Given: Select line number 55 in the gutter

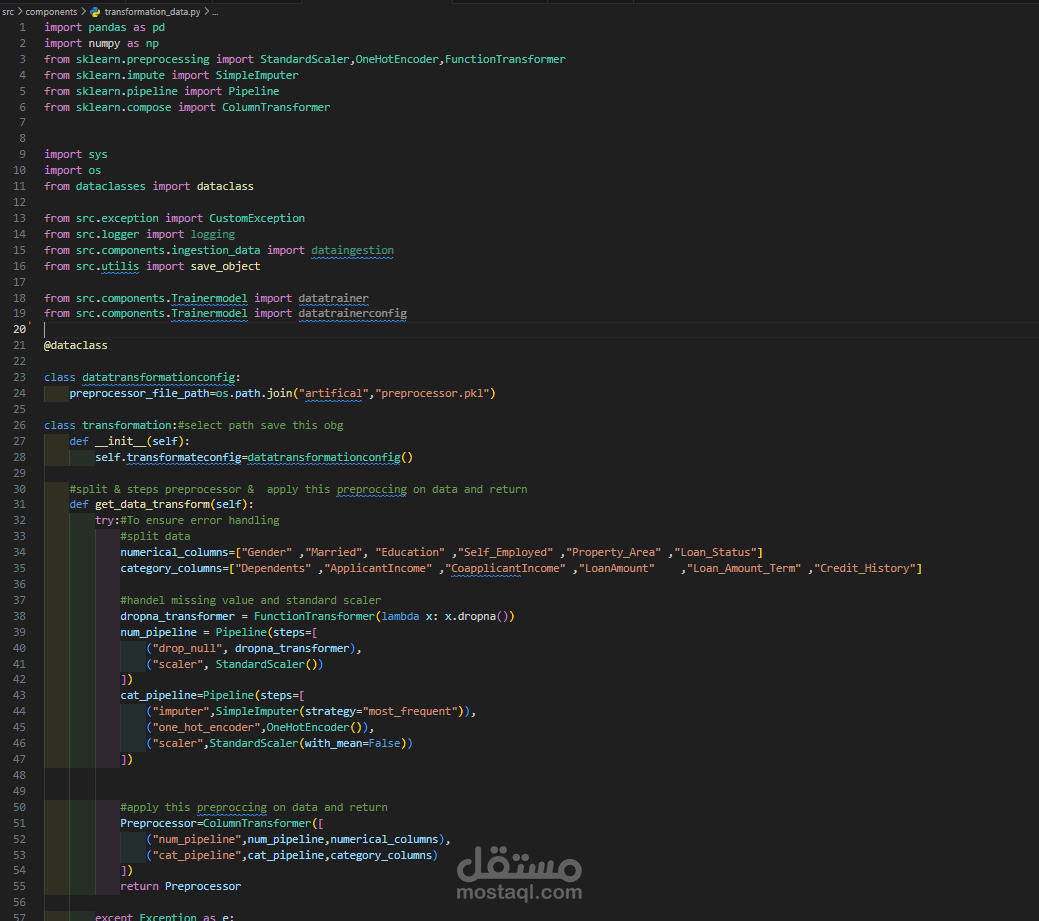Looking at the screenshot, I should (19, 886).
